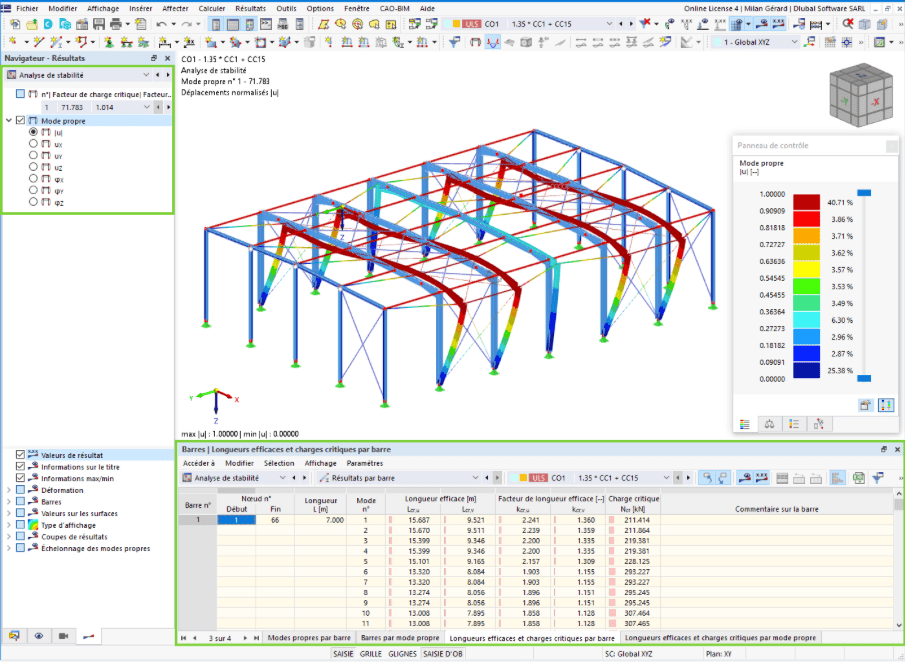
Task: Click the Nœud Début cell with value 1
Action: 236,520
